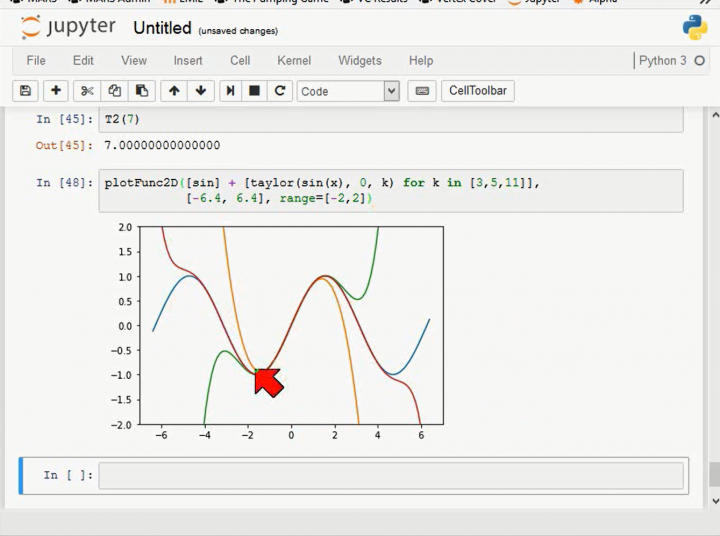Insert a cell below with the plus icon
This screenshot has width=720, height=536.
(56, 91)
